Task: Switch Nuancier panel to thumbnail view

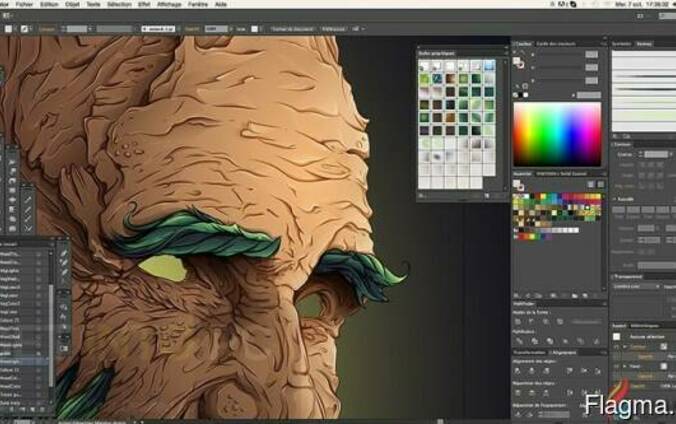Action: pos(600,184)
